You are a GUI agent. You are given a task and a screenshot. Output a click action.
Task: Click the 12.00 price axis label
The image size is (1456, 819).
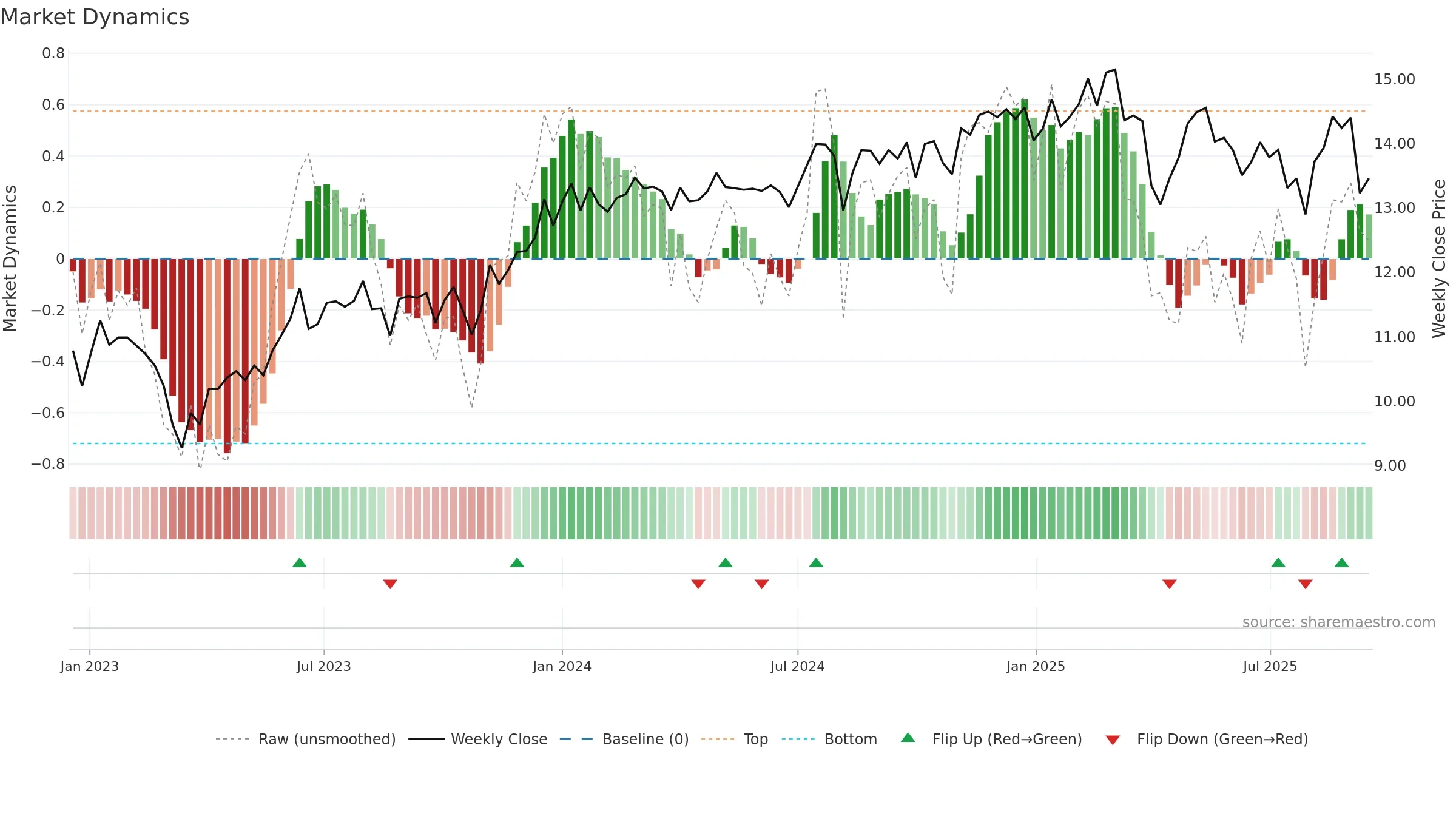click(x=1395, y=272)
